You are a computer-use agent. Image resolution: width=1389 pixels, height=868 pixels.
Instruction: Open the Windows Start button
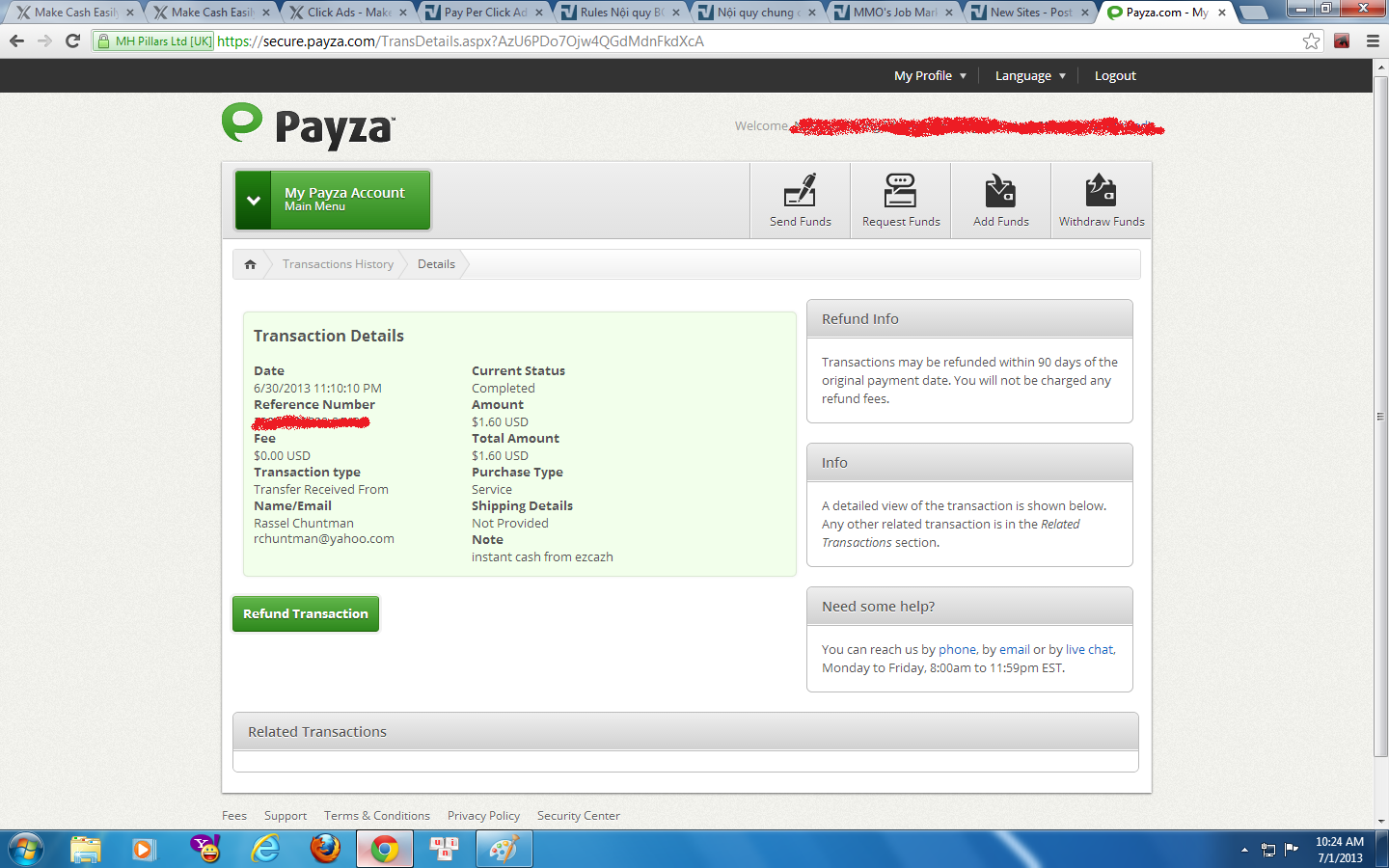(25, 849)
